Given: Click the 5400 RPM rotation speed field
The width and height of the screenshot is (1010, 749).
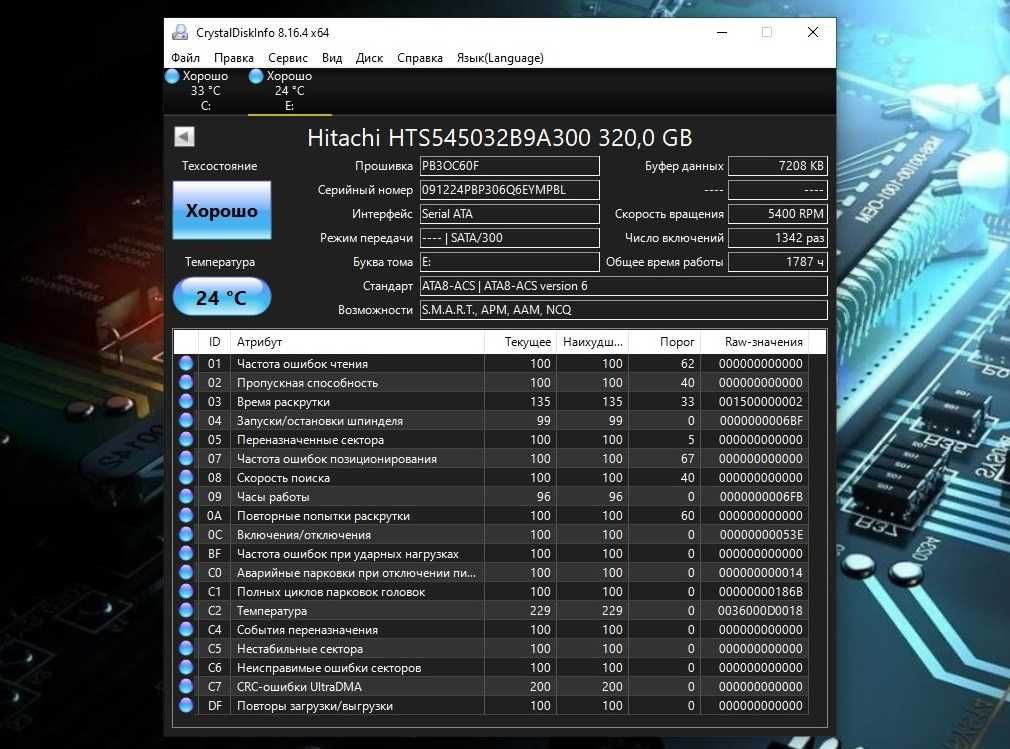Looking at the screenshot, I should coord(777,214).
